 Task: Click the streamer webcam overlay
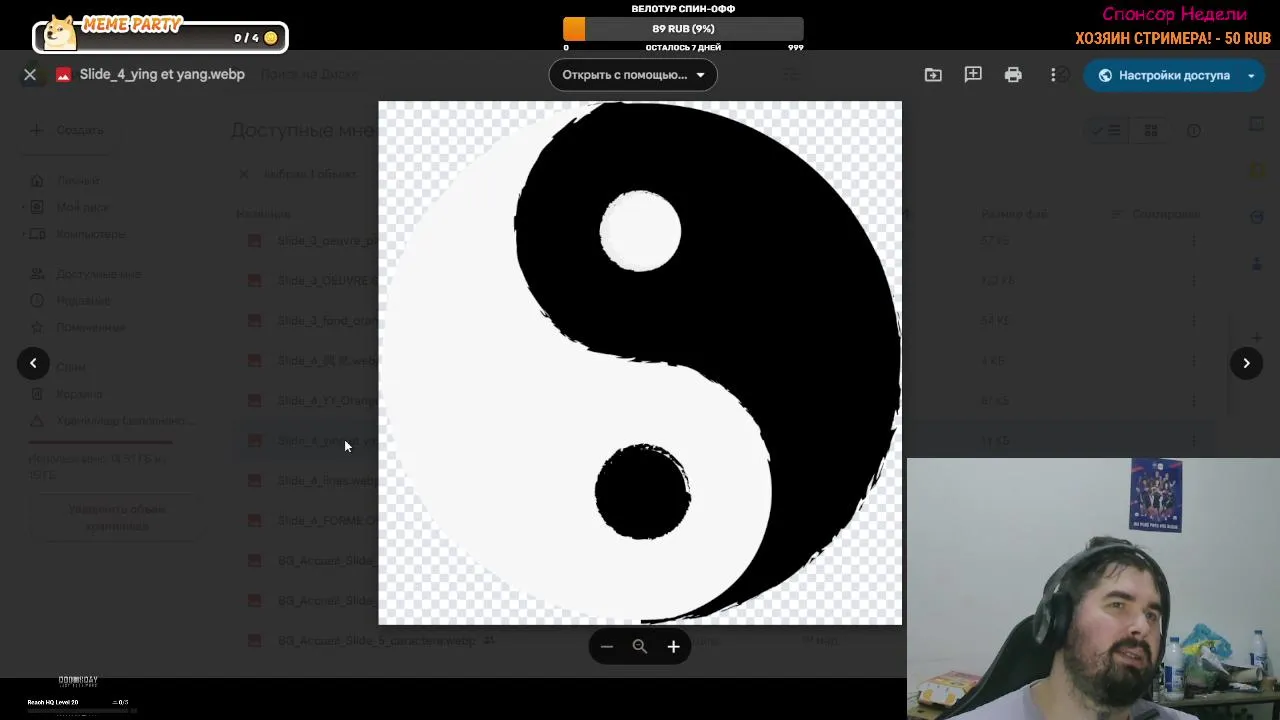tap(1093, 589)
